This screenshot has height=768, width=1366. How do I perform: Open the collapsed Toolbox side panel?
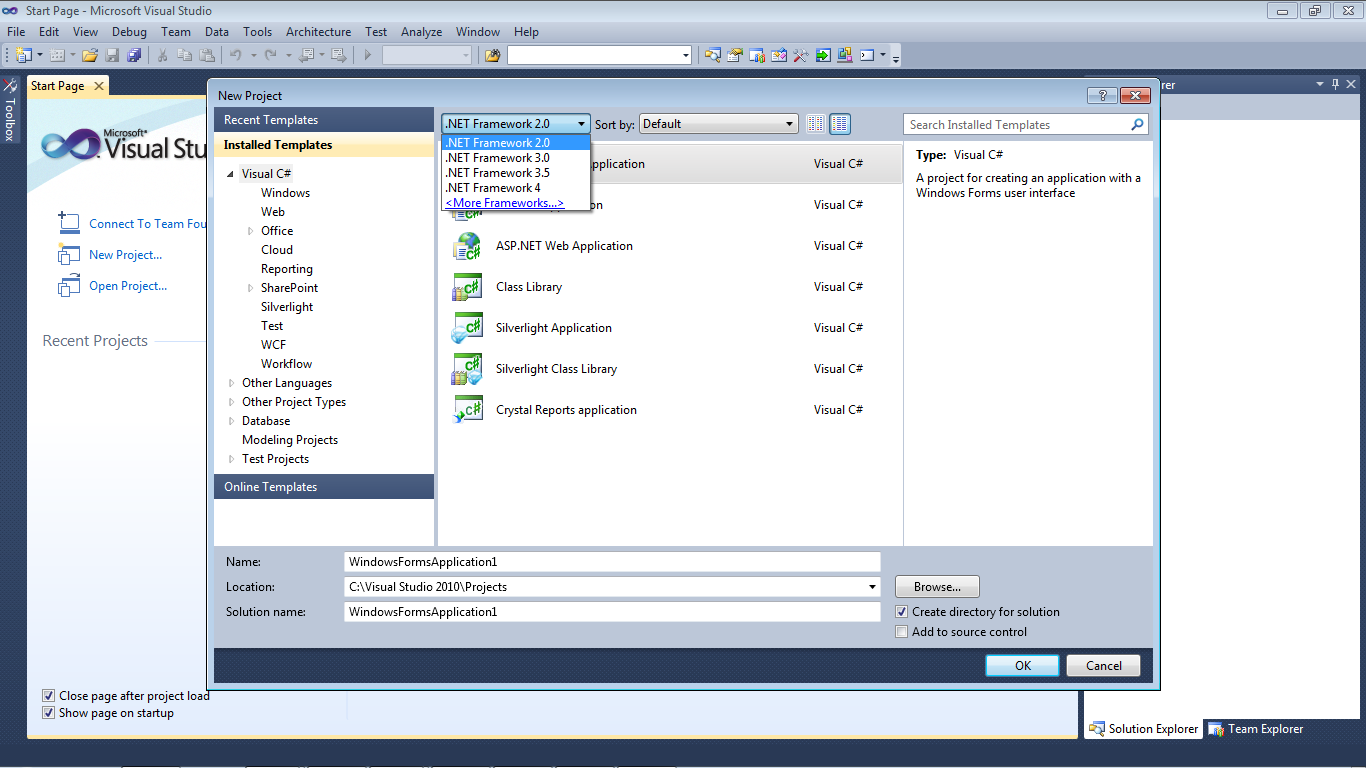pos(10,110)
